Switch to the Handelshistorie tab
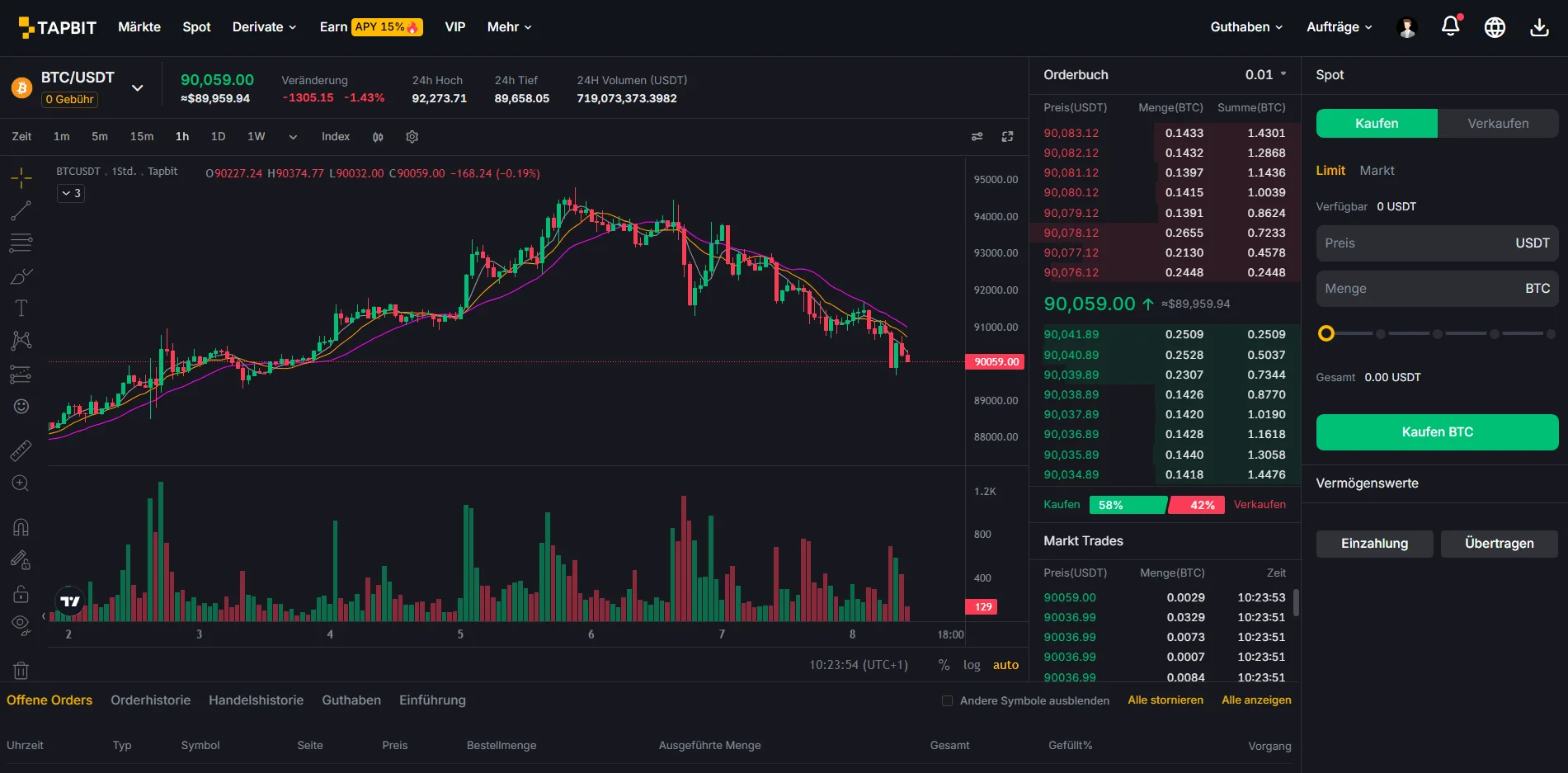Image resolution: width=1568 pixels, height=773 pixels. (256, 700)
